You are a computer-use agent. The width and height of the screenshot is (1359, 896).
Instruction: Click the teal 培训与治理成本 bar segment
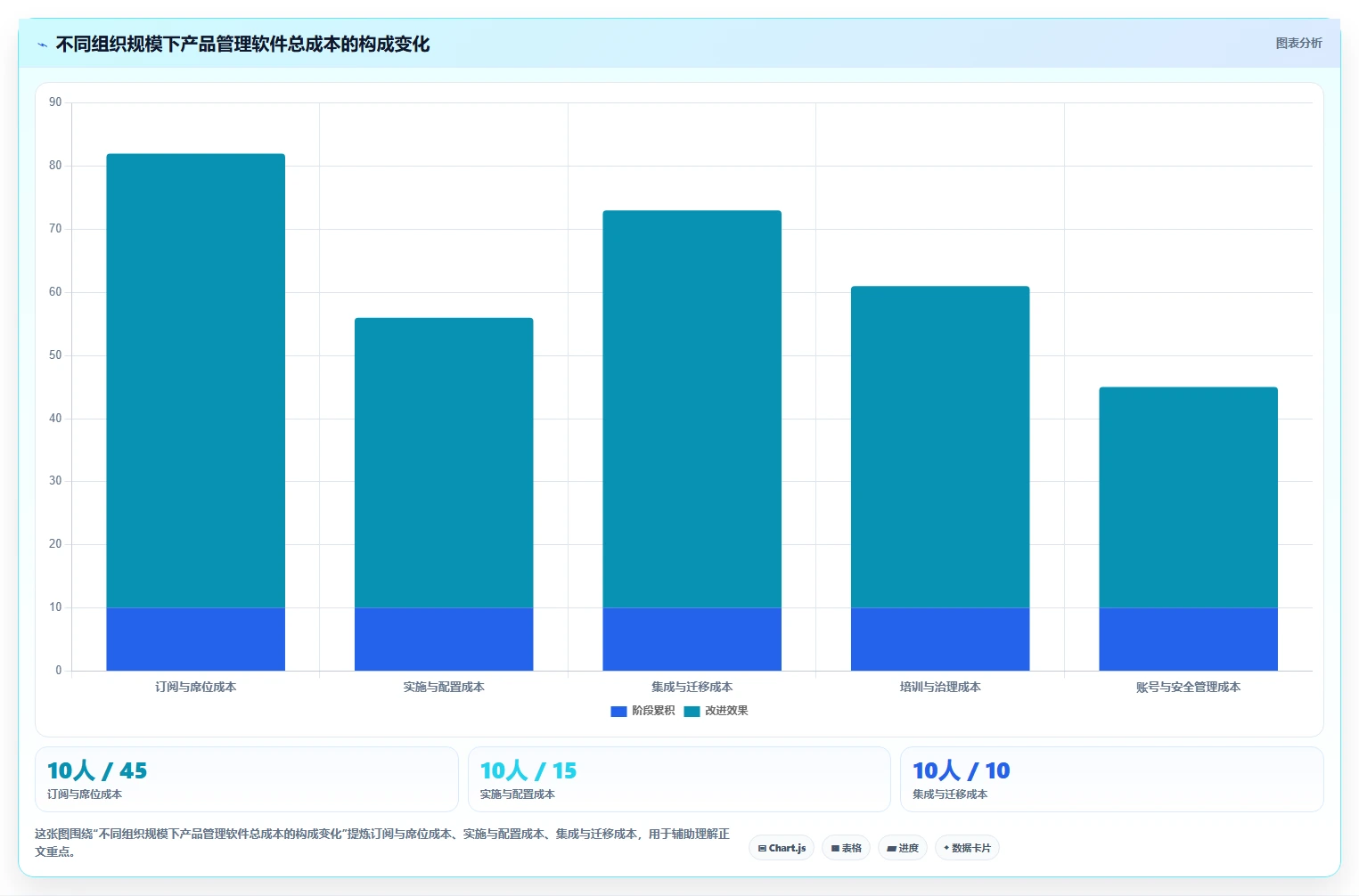point(940,446)
